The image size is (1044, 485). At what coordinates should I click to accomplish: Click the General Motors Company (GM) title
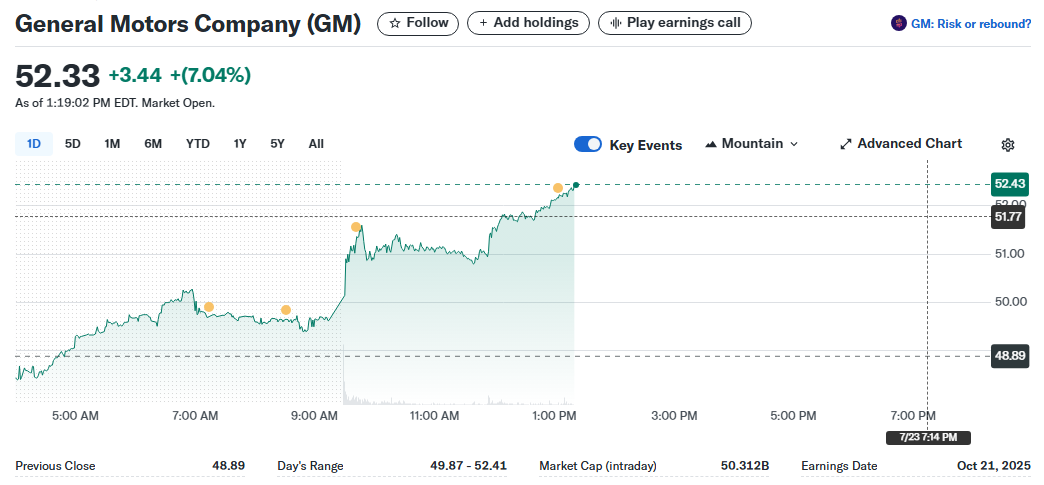coord(188,24)
